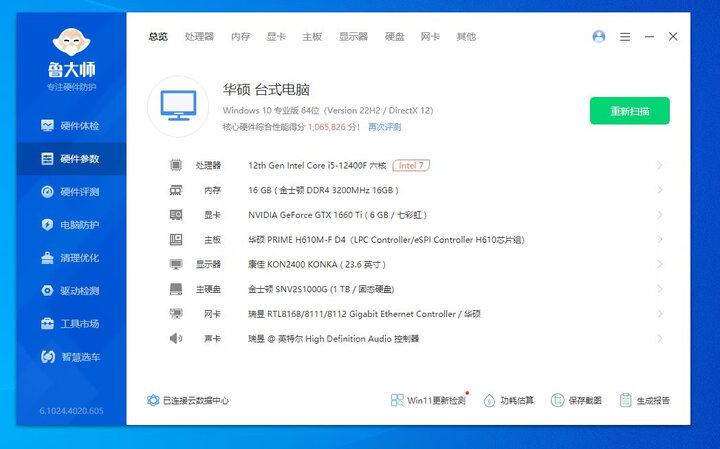The image size is (720, 449).
Task: Expand the 显卡 row chevron
Action: [660, 214]
